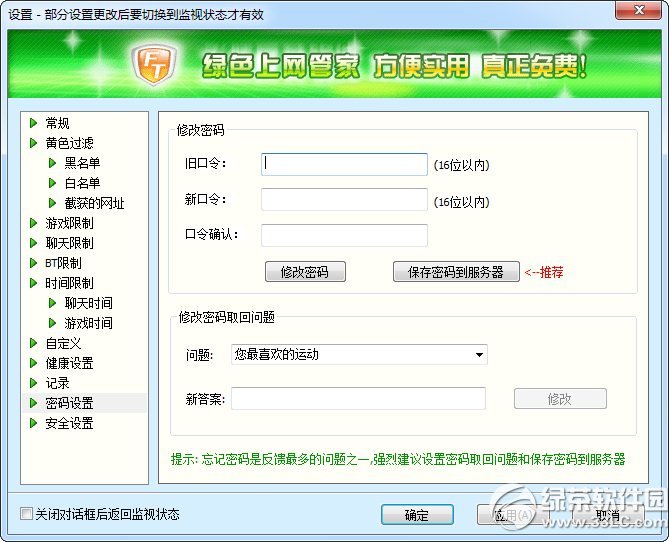Click the greyed 修改 button
This screenshot has height=542, width=669.
tap(560, 399)
